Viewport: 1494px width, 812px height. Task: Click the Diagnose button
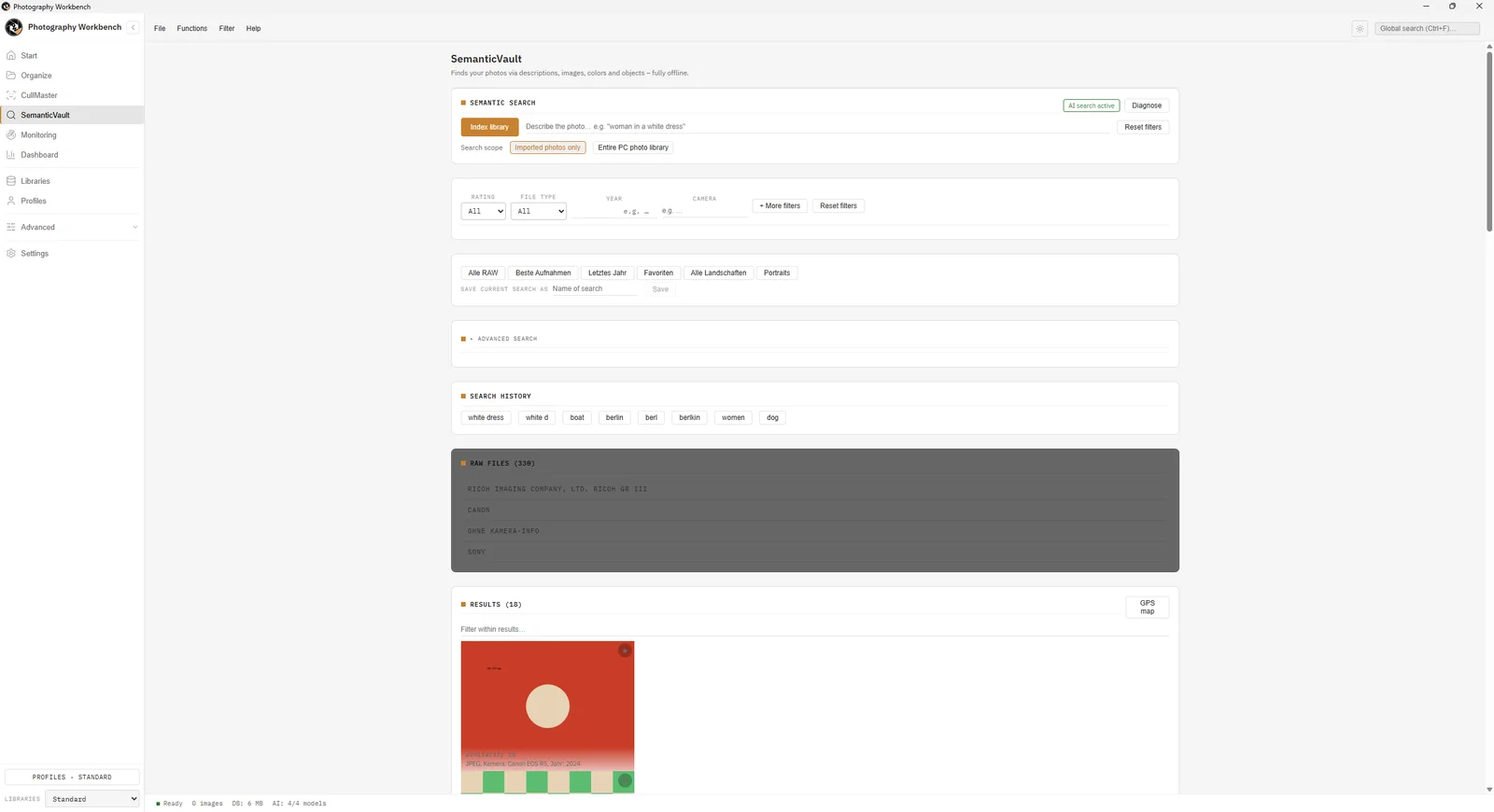click(1147, 105)
